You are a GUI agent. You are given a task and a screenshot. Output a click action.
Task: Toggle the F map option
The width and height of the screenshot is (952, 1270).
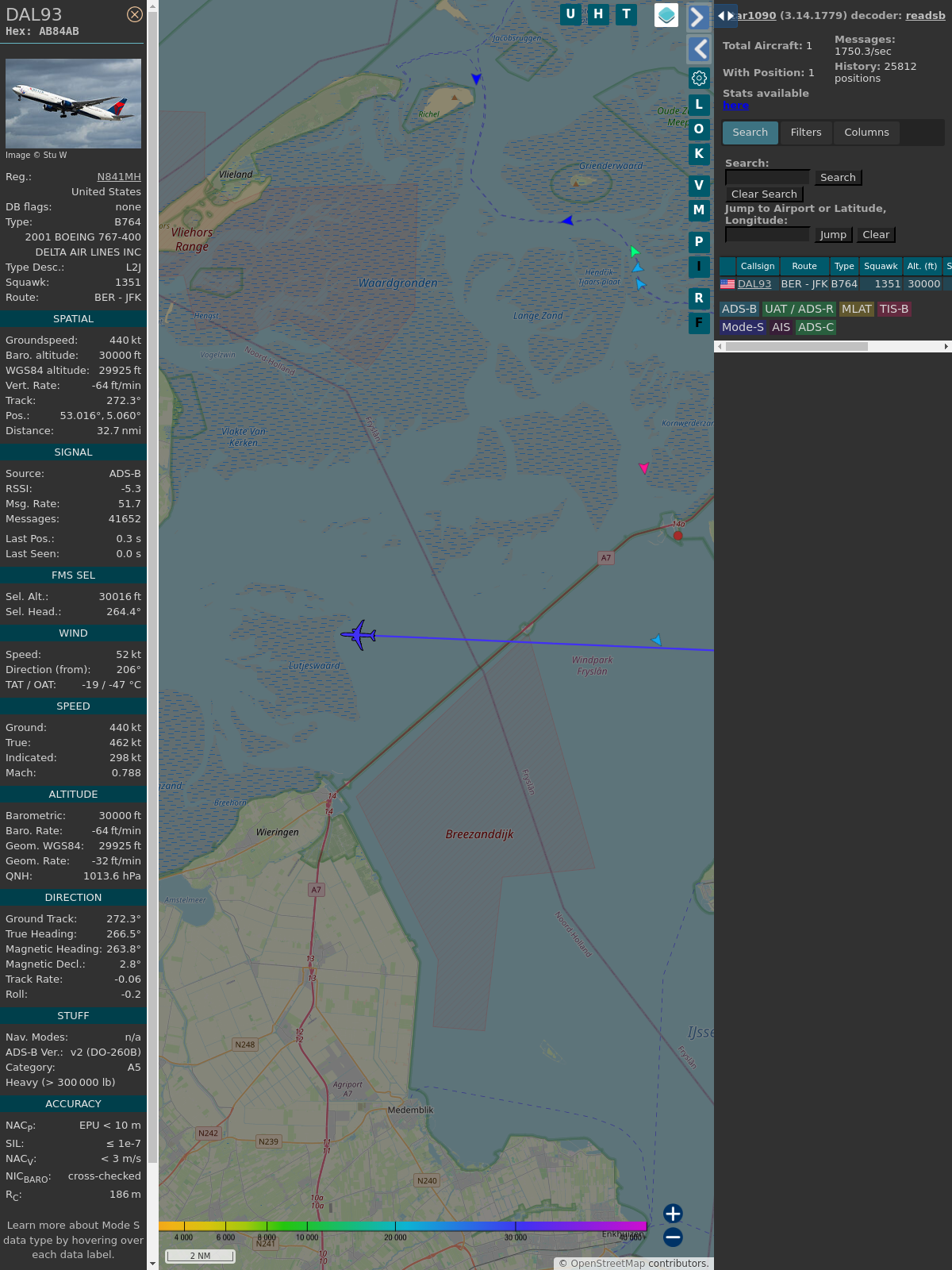699,323
